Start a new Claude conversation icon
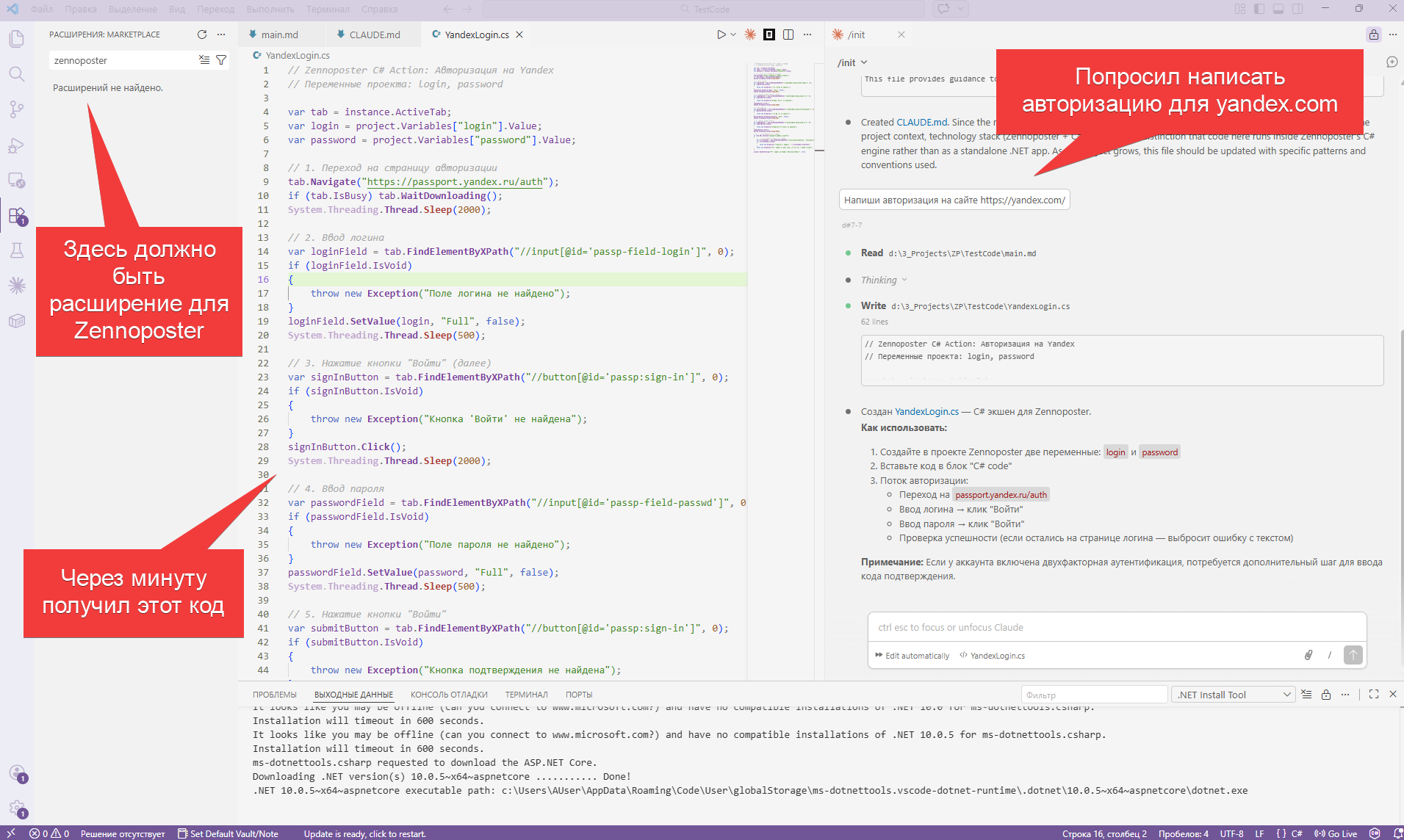The width and height of the screenshot is (1404, 840). click(x=1392, y=62)
